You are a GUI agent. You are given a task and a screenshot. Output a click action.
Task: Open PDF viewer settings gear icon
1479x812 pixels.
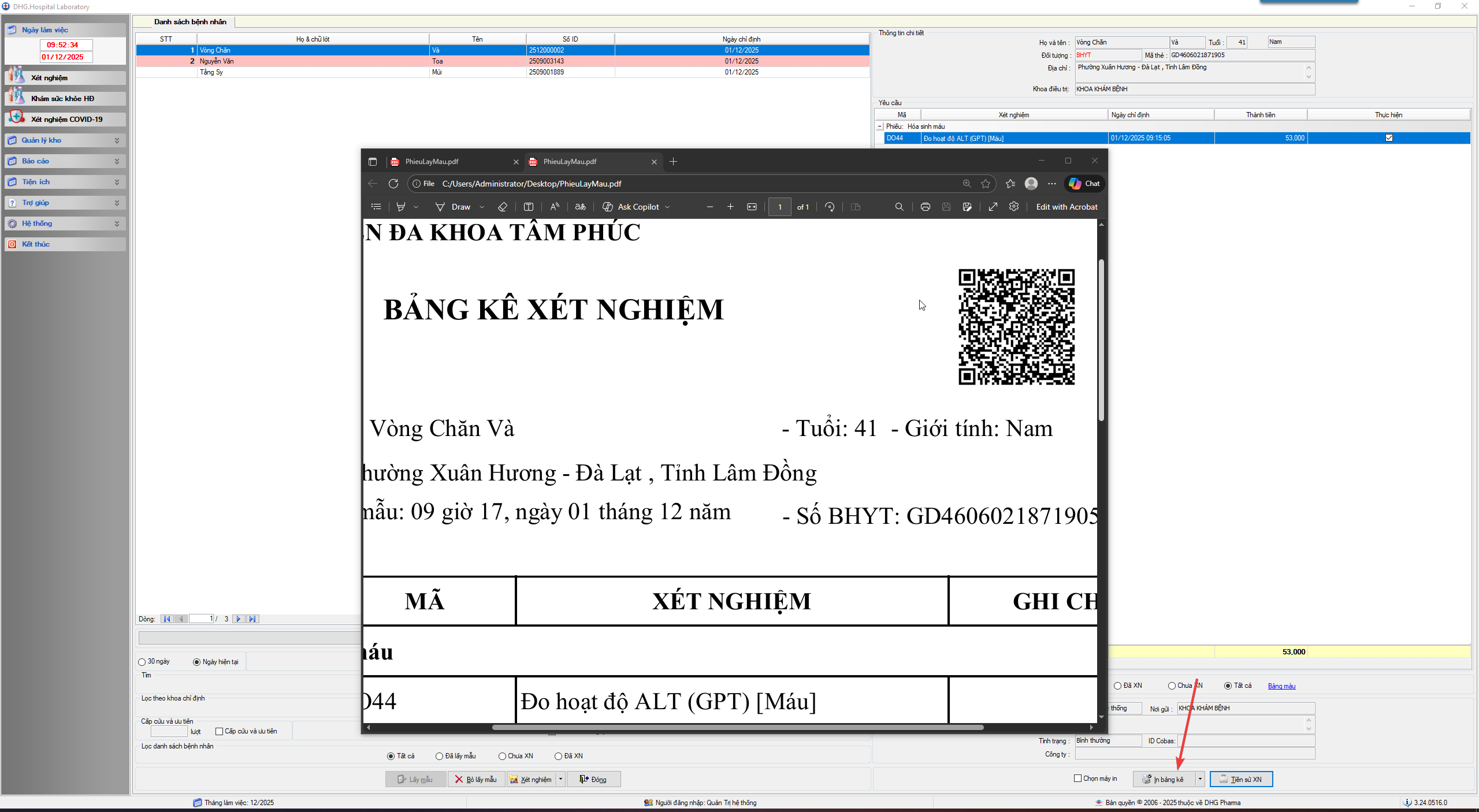[x=1014, y=207]
